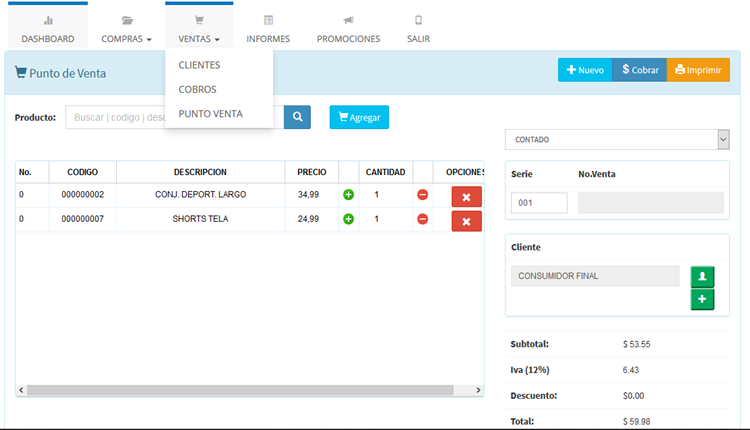Go to the DASHBOARD tab
Screen dimensions: 750x430
pyautogui.click(x=48, y=28)
